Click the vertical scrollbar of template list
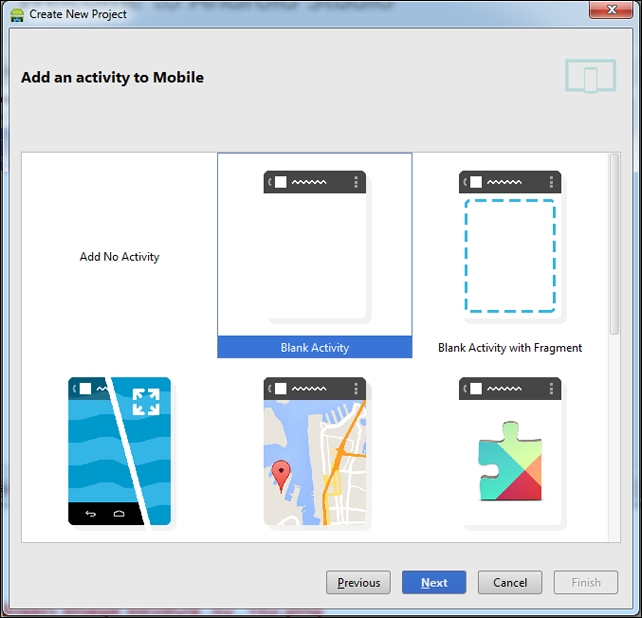Viewport: 642px width, 618px height. [x=614, y=244]
